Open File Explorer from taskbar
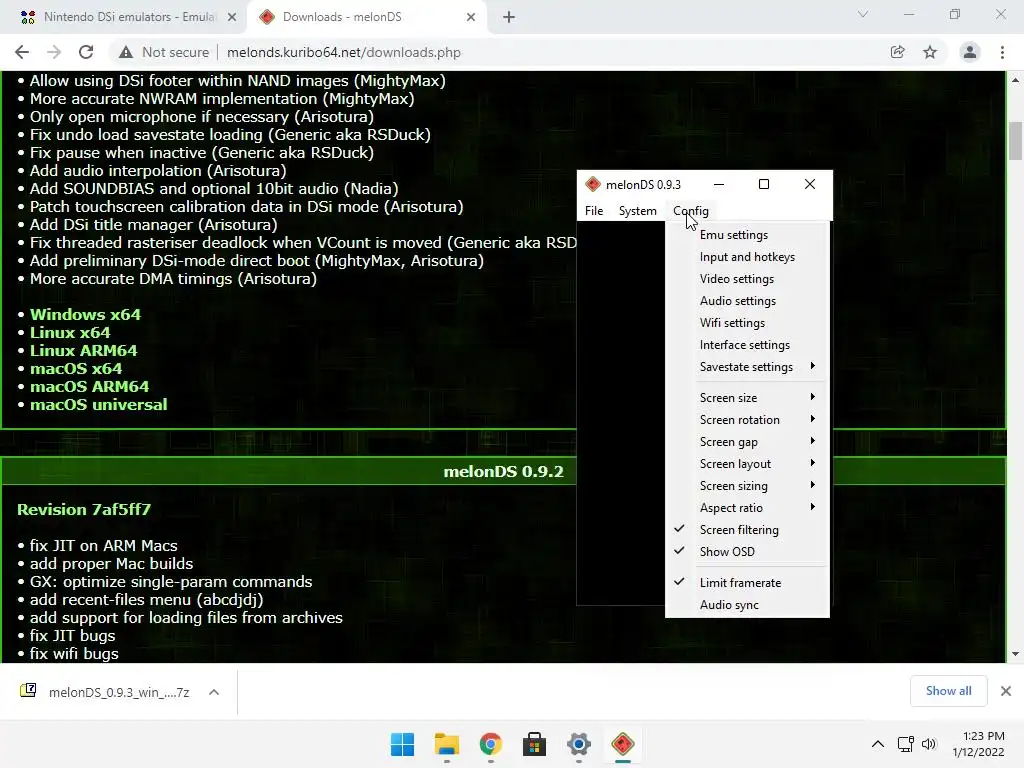This screenshot has height=768, width=1024. click(447, 744)
